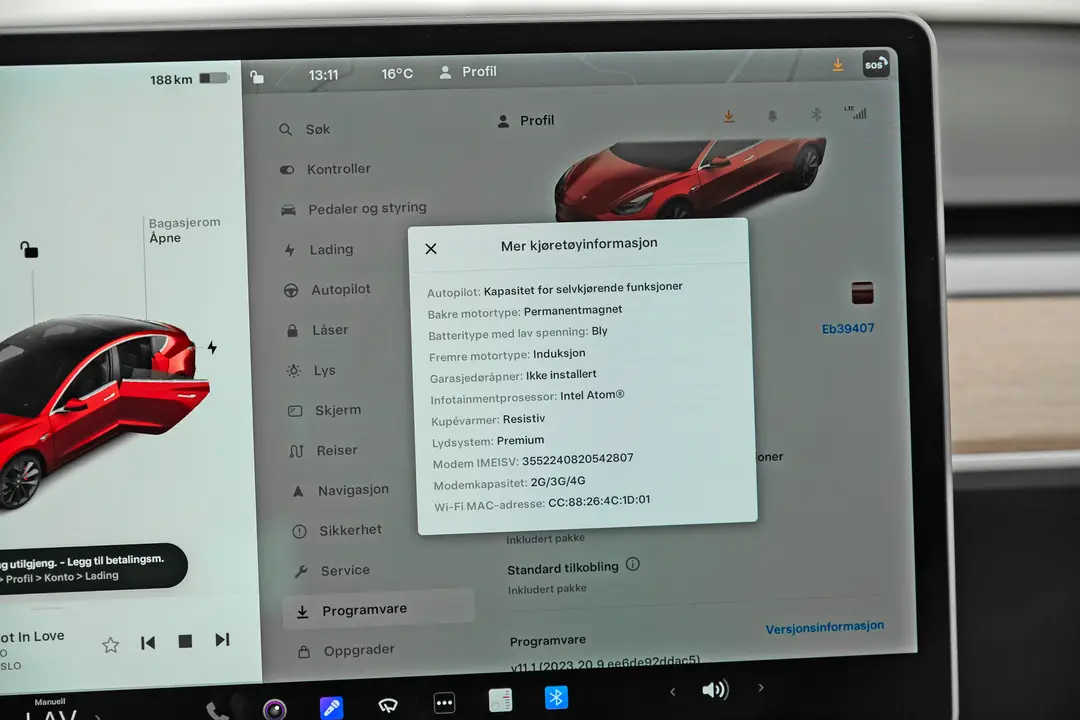Viewport: 1080px width, 720px height.
Task: Tap the lock icon in the top status bar
Action: pos(257,76)
